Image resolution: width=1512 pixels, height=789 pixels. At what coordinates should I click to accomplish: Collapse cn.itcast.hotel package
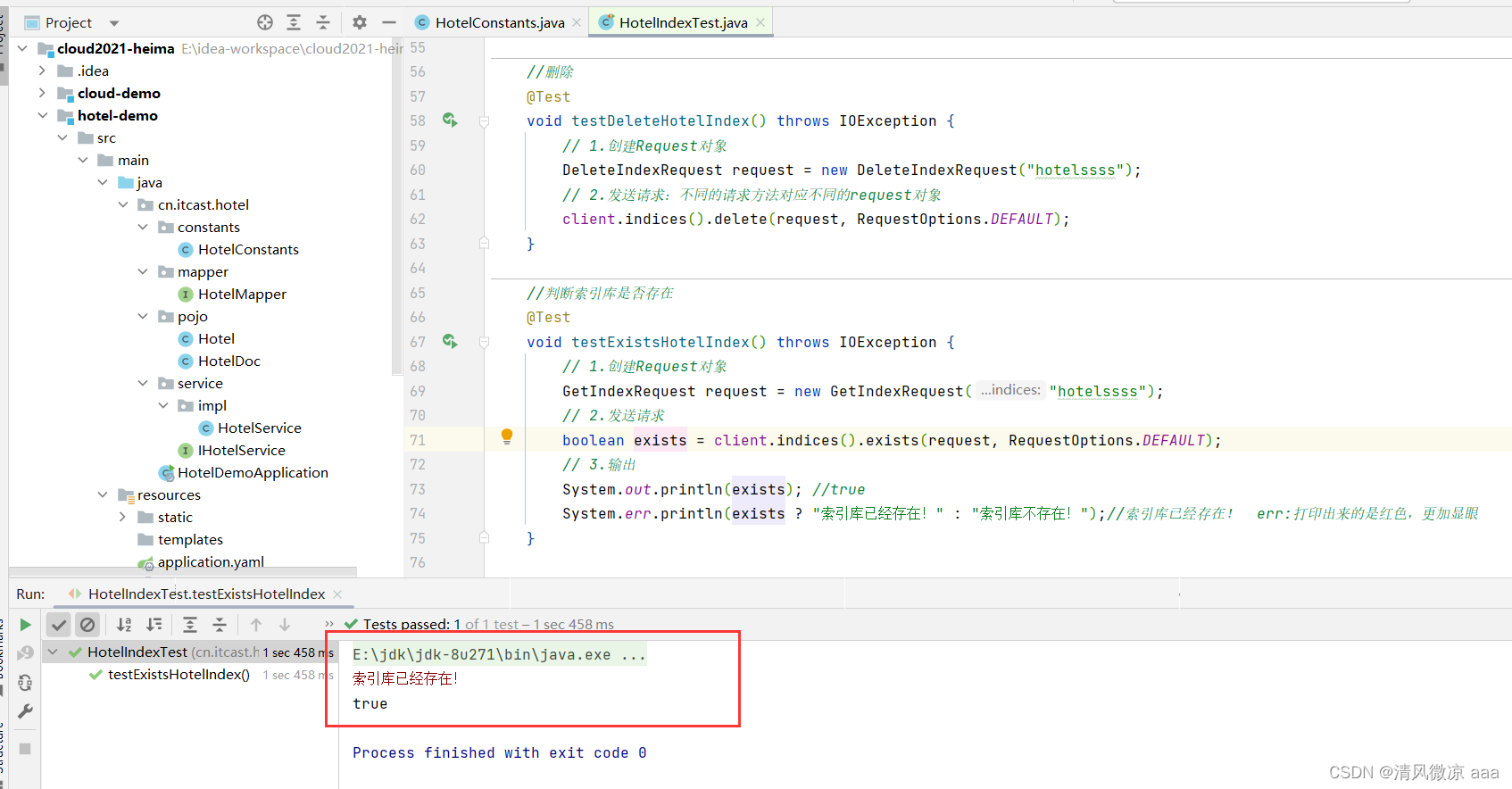pos(123,204)
